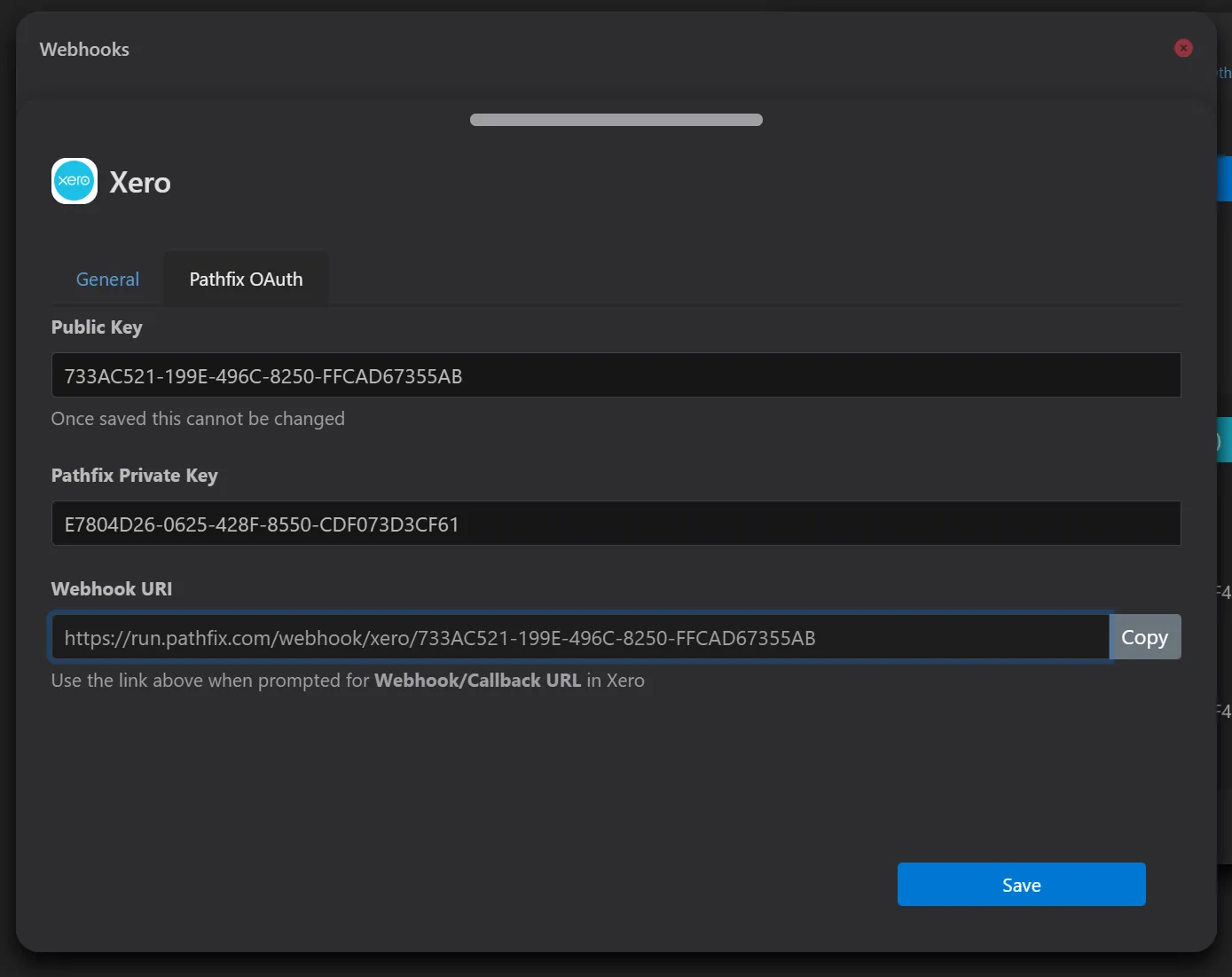The image size is (1232, 977).
Task: Switch to the General tab
Action: 107,280
